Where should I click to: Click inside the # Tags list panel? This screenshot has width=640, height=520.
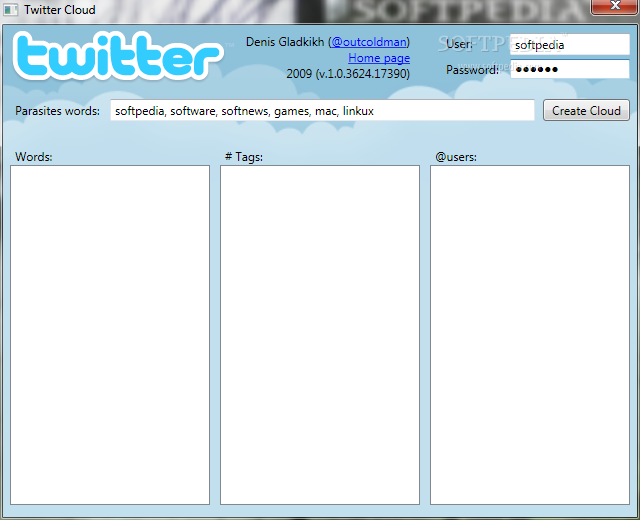pyautogui.click(x=320, y=335)
